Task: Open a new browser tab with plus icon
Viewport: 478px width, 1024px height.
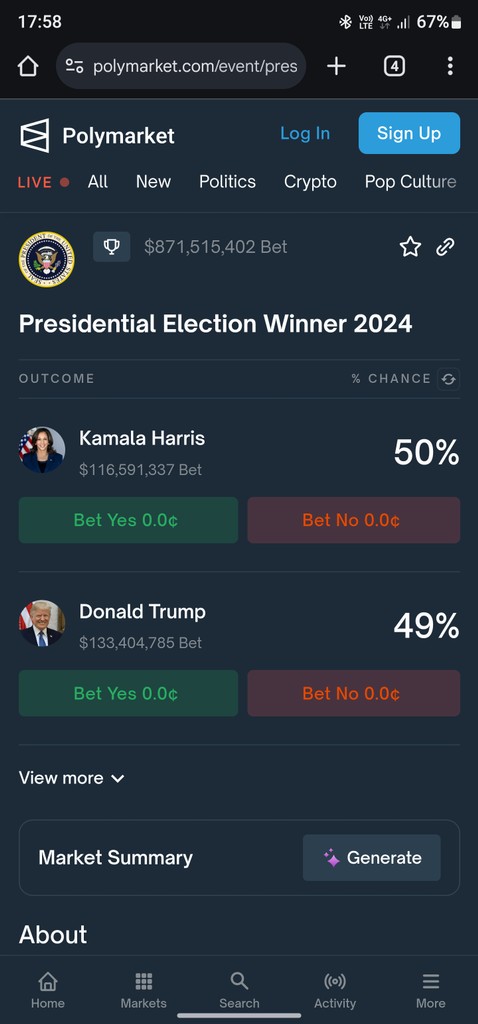Action: click(336, 66)
